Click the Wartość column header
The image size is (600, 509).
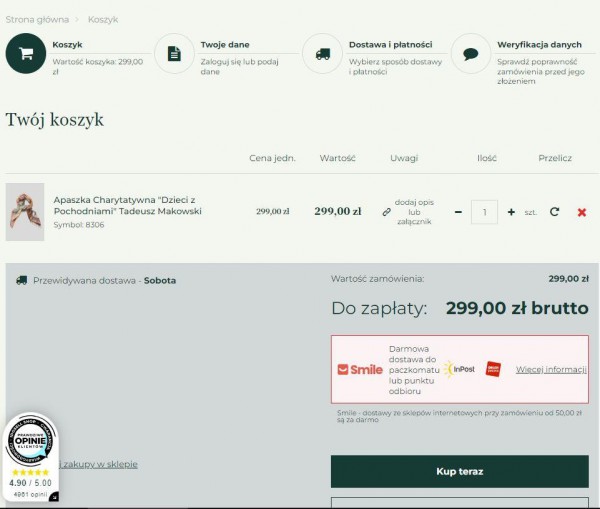[x=338, y=158]
